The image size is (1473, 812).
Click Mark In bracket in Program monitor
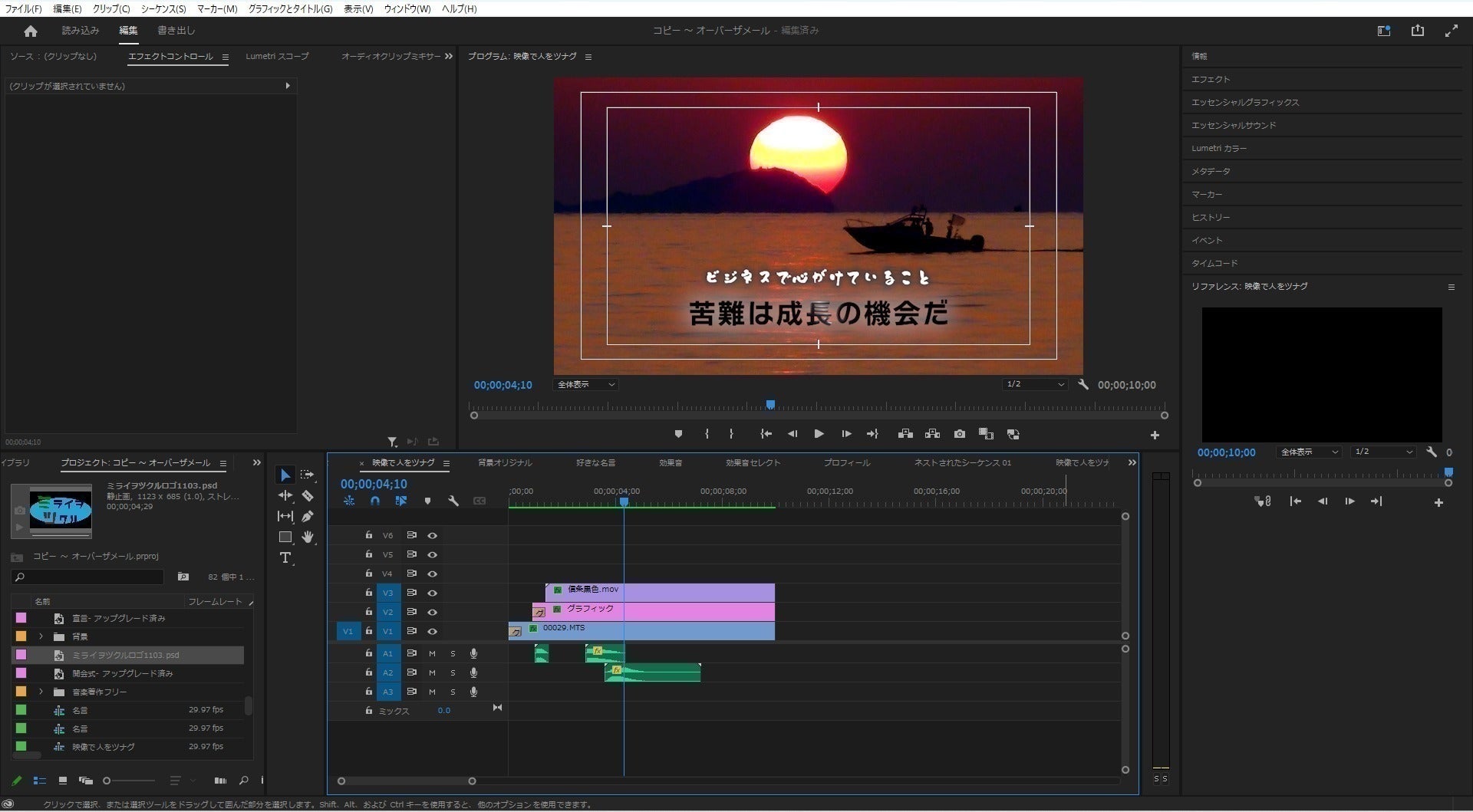707,434
